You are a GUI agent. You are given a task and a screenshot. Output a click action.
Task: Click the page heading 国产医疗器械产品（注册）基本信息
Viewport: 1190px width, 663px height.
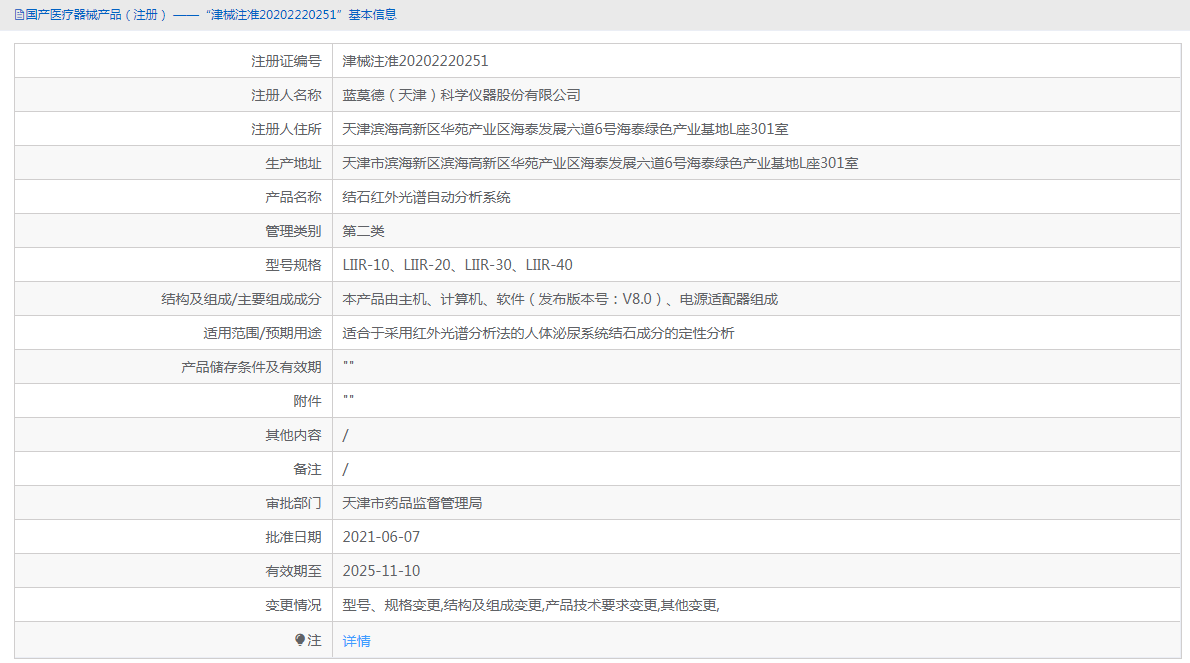click(x=211, y=15)
